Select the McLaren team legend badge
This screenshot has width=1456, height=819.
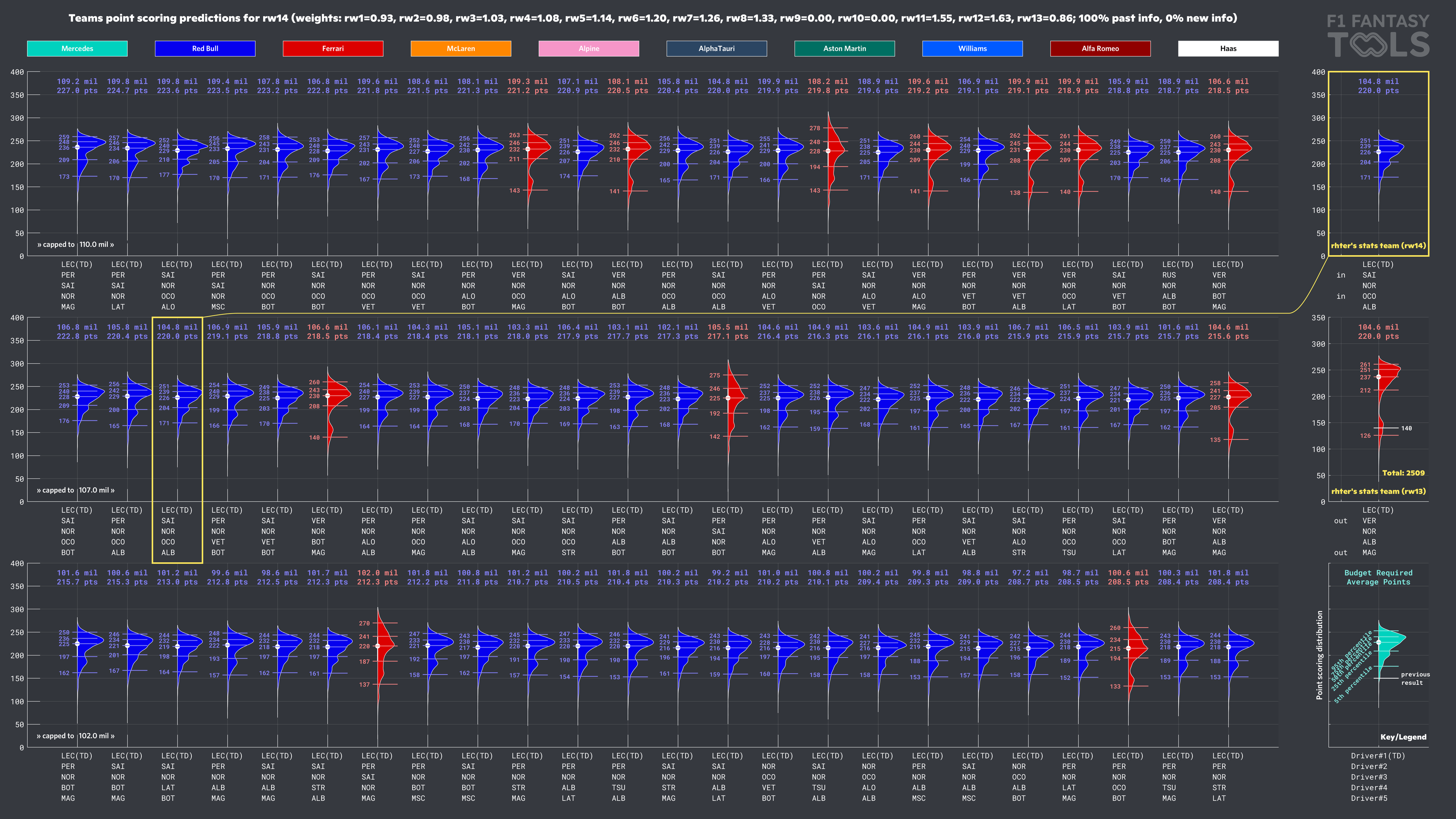pos(461,49)
